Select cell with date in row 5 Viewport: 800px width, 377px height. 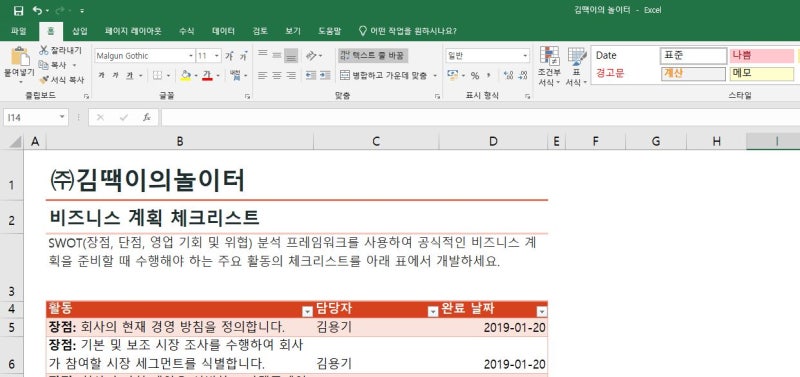coord(493,327)
